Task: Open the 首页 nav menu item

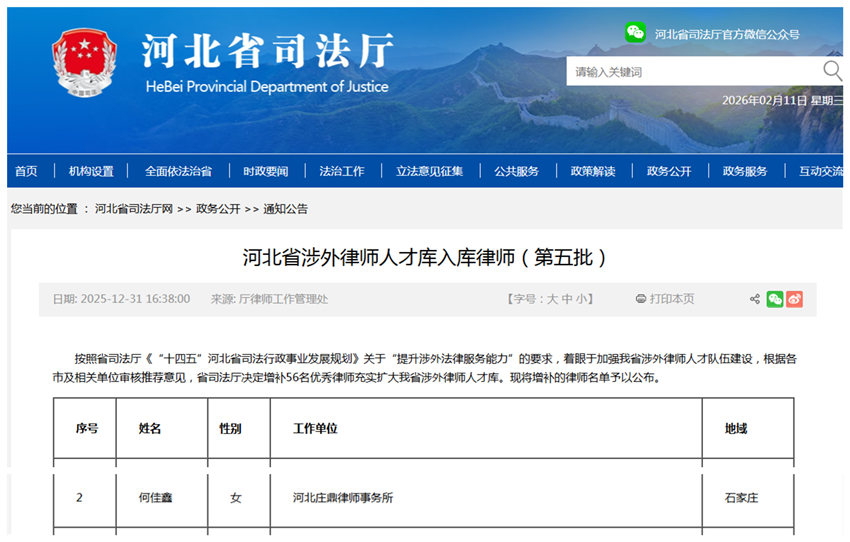Action: coord(26,171)
